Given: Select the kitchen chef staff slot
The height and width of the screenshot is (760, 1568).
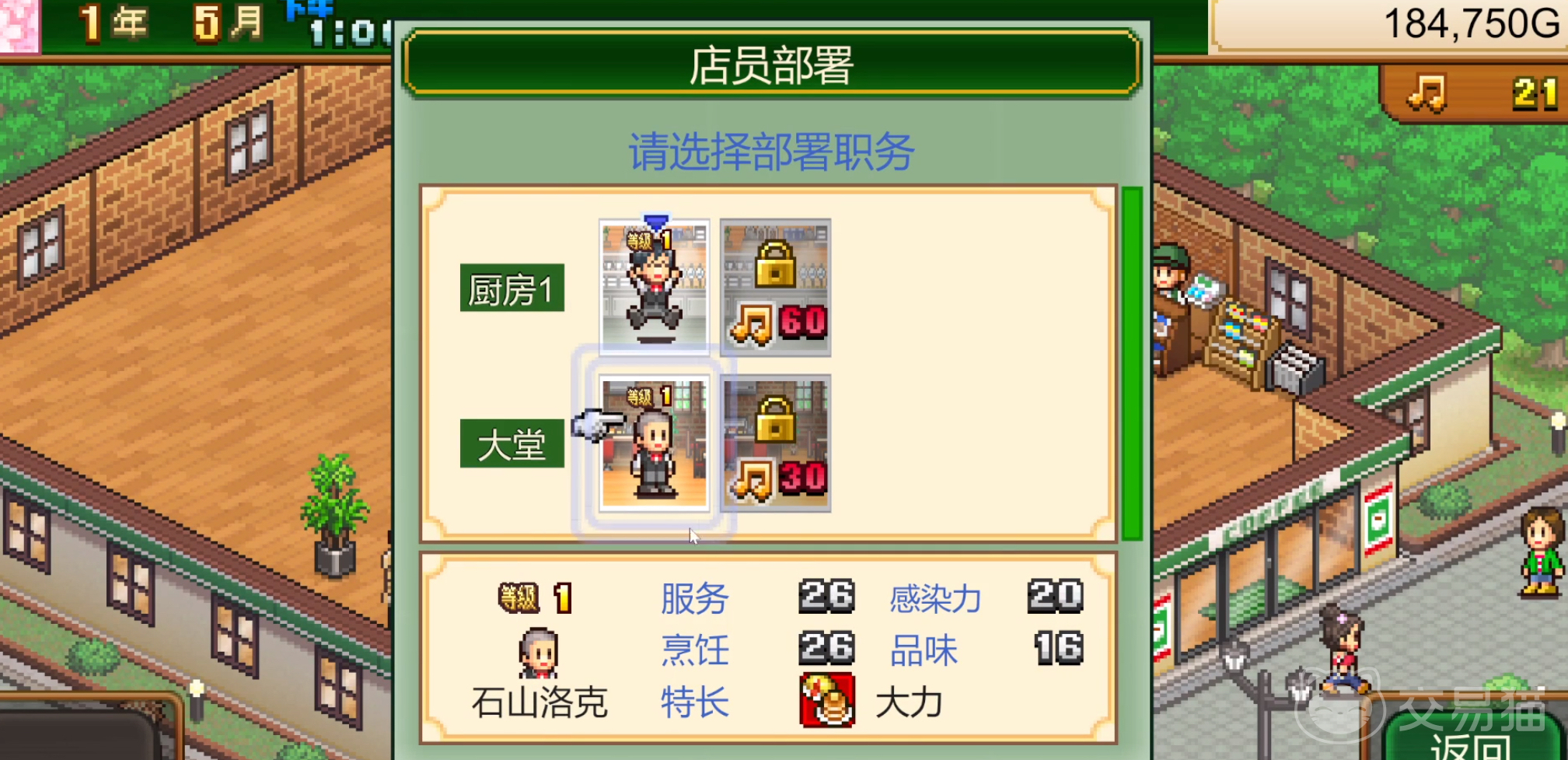Looking at the screenshot, I should tap(654, 287).
